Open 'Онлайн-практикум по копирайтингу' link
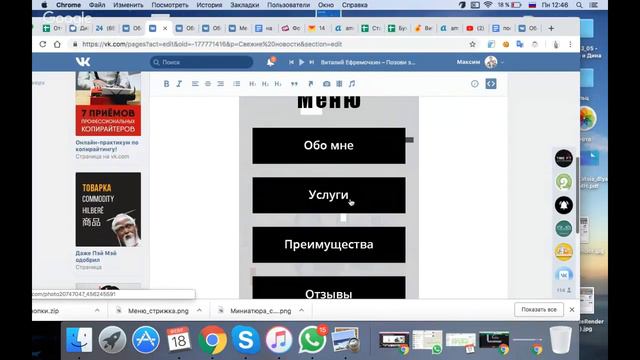640x360 pixels. 107,146
